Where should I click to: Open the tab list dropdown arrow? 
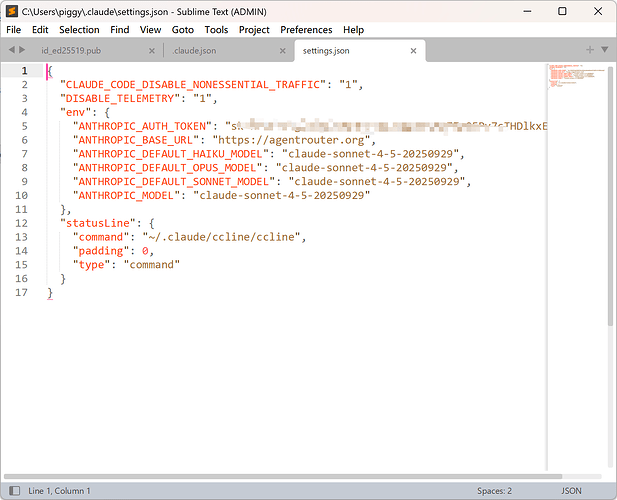[x=605, y=50]
